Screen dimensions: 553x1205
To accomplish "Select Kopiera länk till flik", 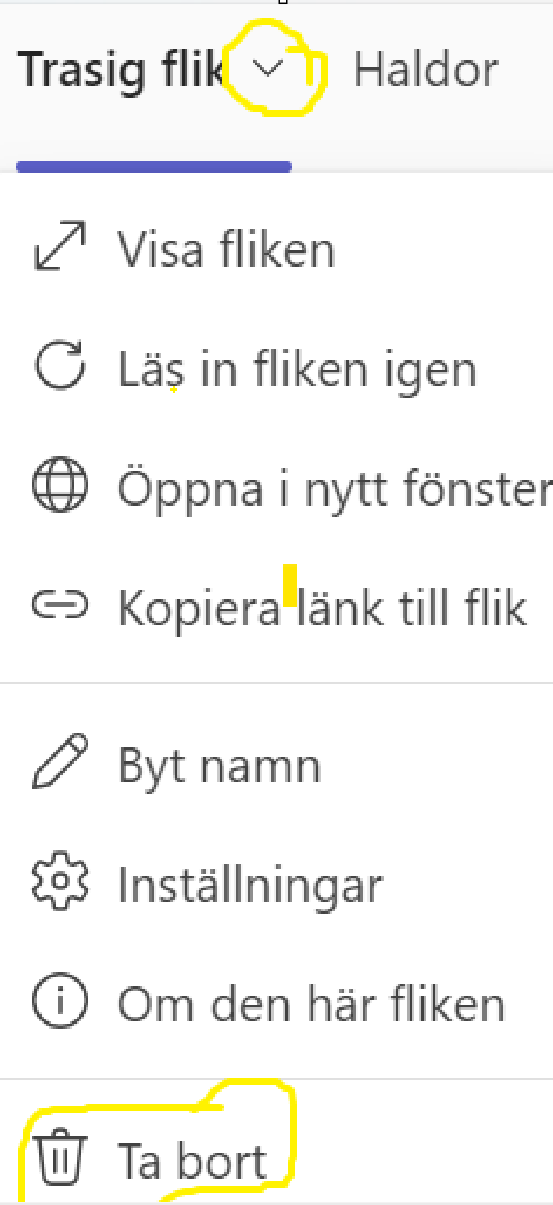I will point(276,607).
